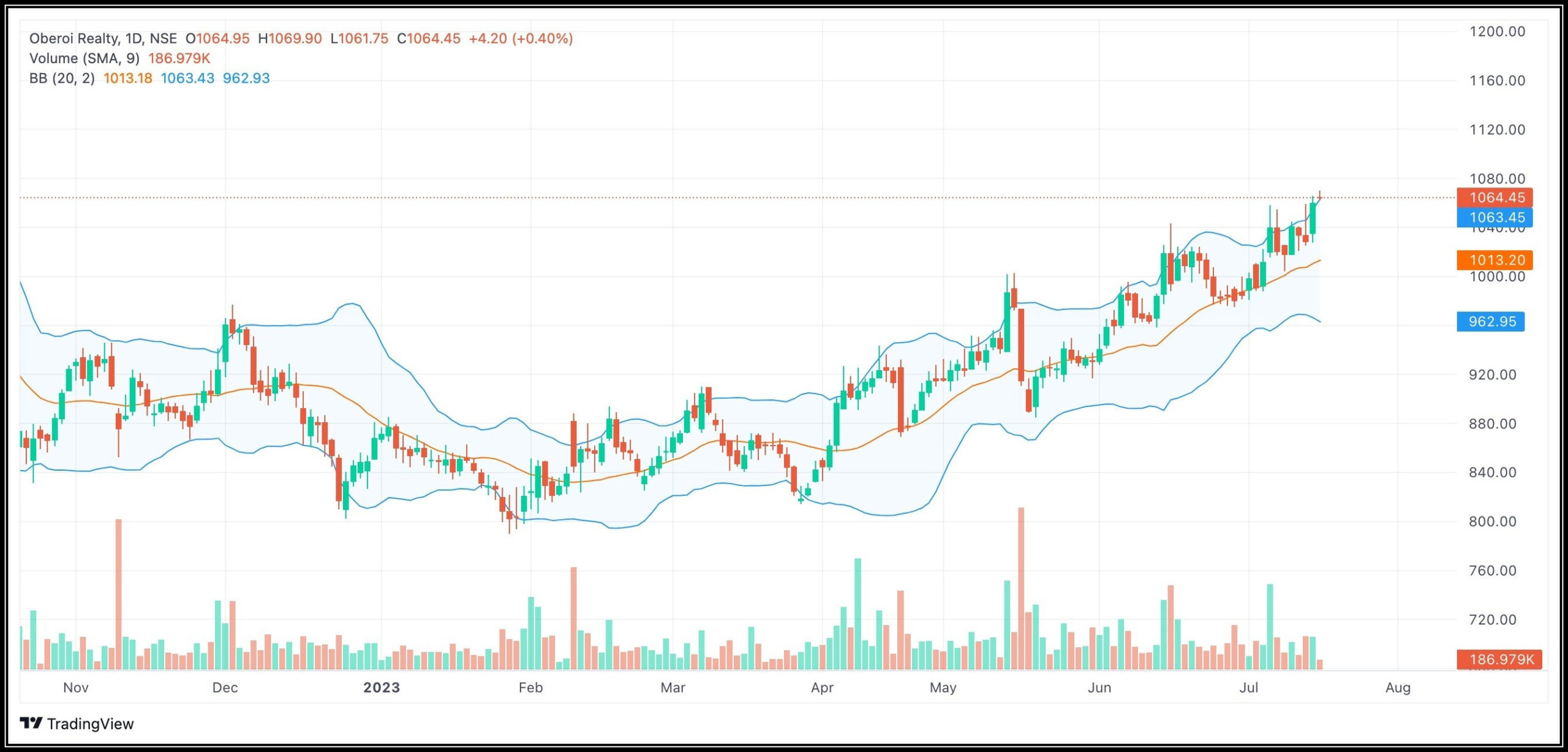
Task: Click the blue 962.95 price axis label
Action: (x=1490, y=322)
